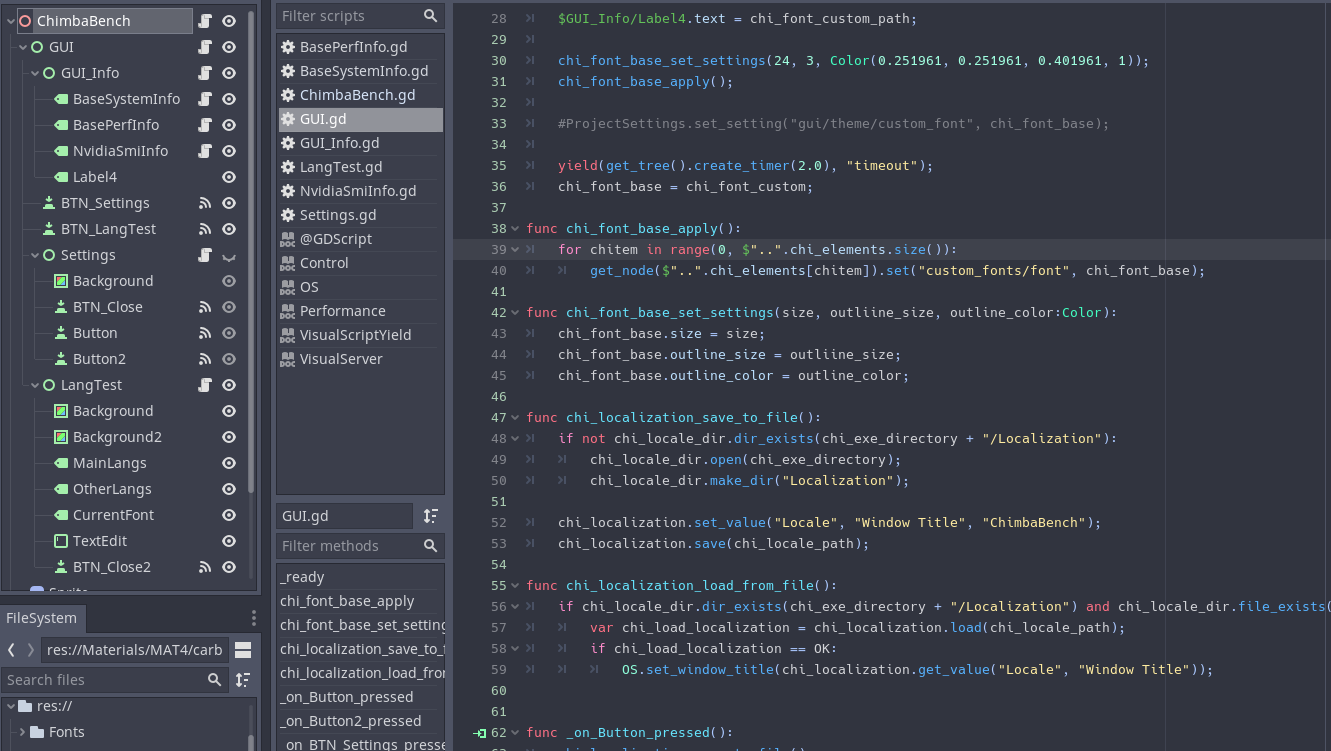Toggle visibility of LangTest node
This screenshot has height=751, width=1331.
229,385
